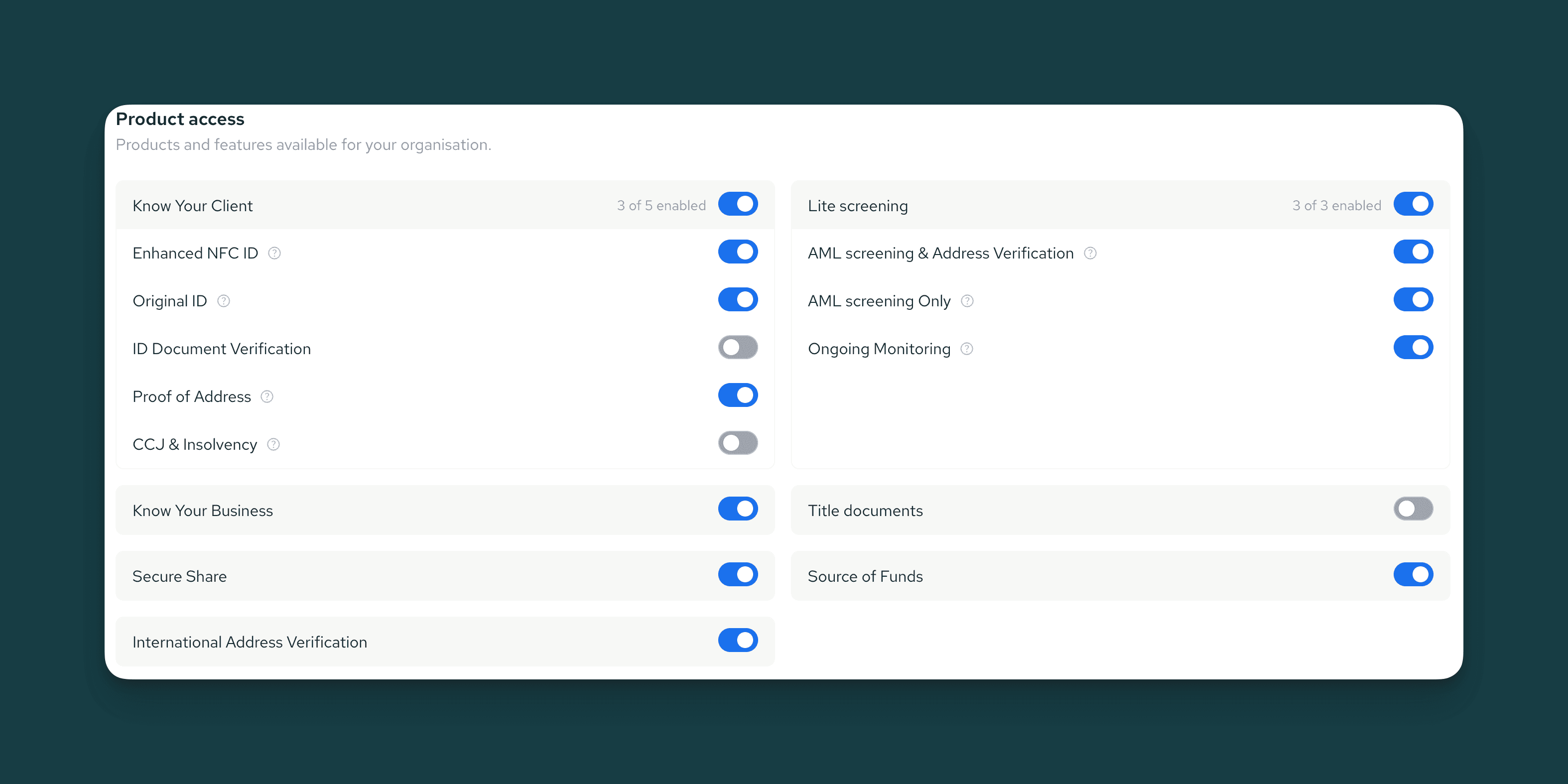Switch off Enhanced NFC ID toggle
1568x784 pixels.
(x=738, y=252)
